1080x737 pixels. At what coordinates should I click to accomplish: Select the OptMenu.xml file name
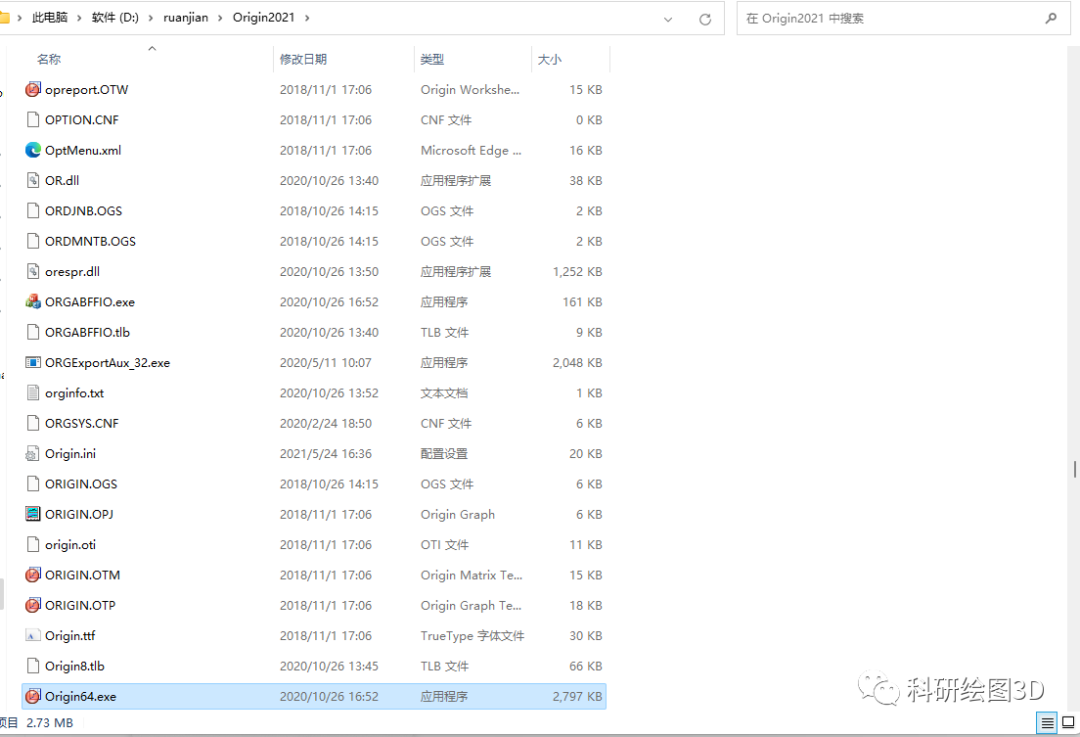tap(83, 150)
